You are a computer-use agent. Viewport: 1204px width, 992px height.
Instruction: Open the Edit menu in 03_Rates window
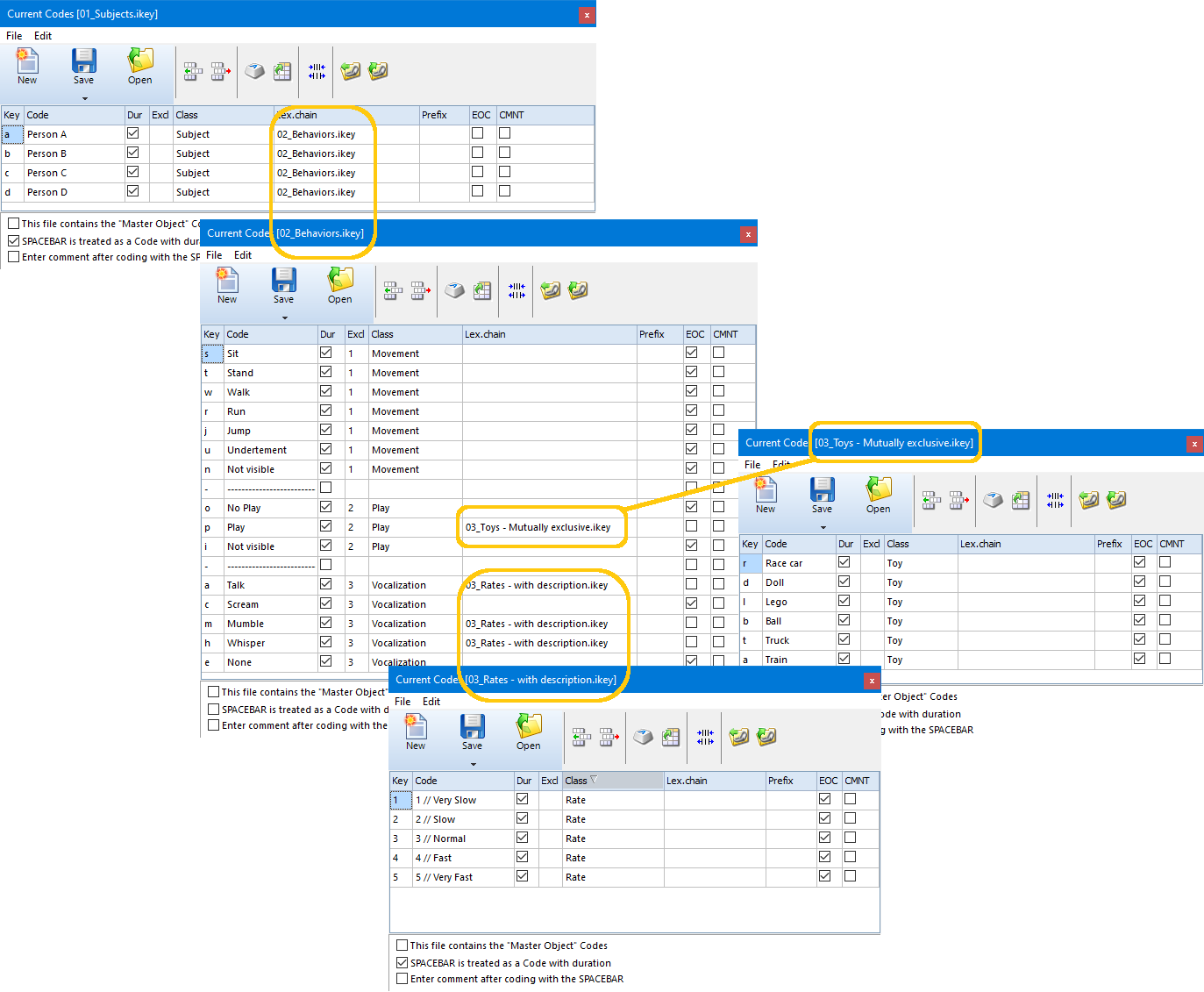pyautogui.click(x=431, y=701)
